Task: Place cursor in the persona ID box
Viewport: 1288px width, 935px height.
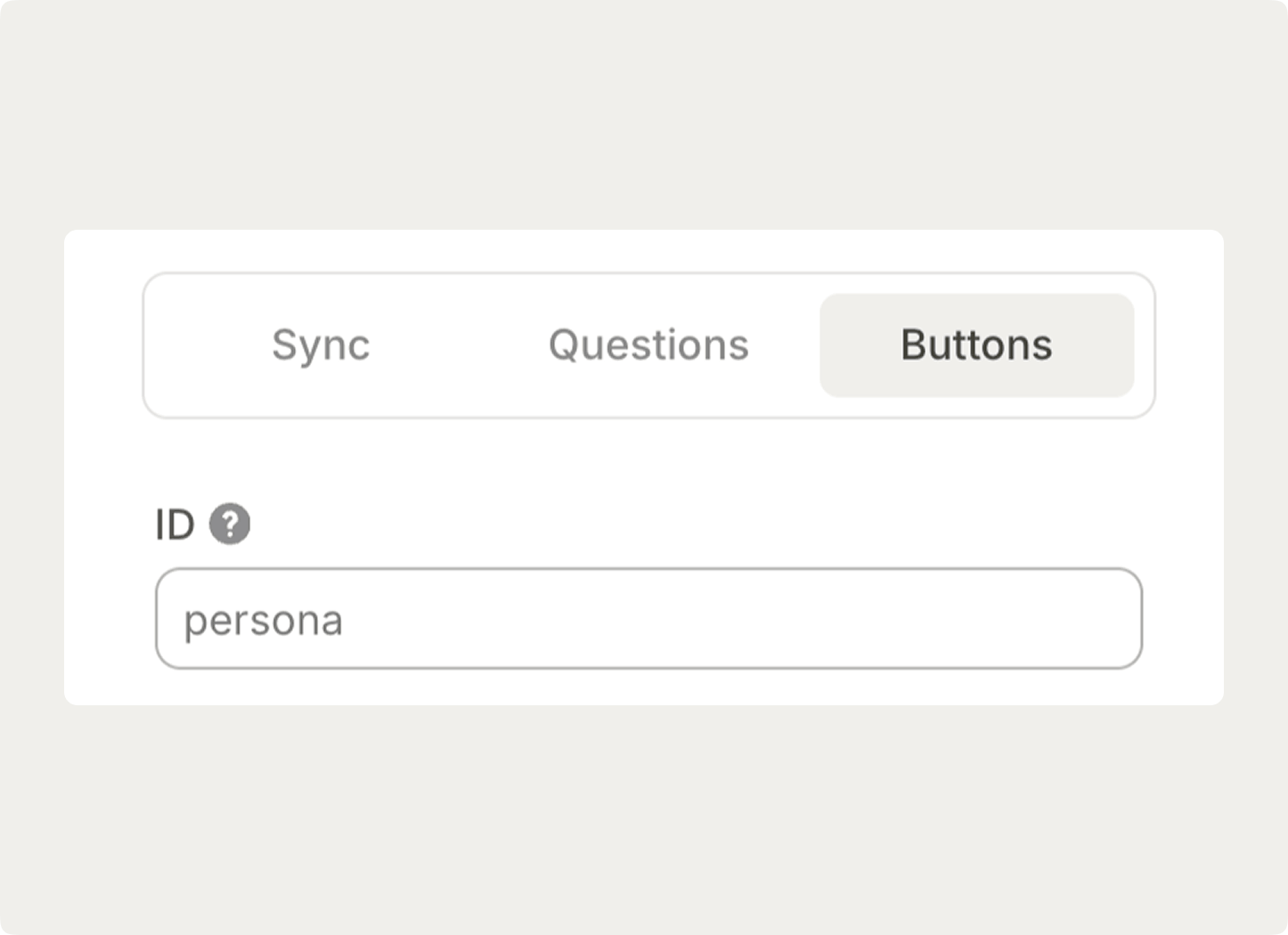Action: tap(648, 619)
